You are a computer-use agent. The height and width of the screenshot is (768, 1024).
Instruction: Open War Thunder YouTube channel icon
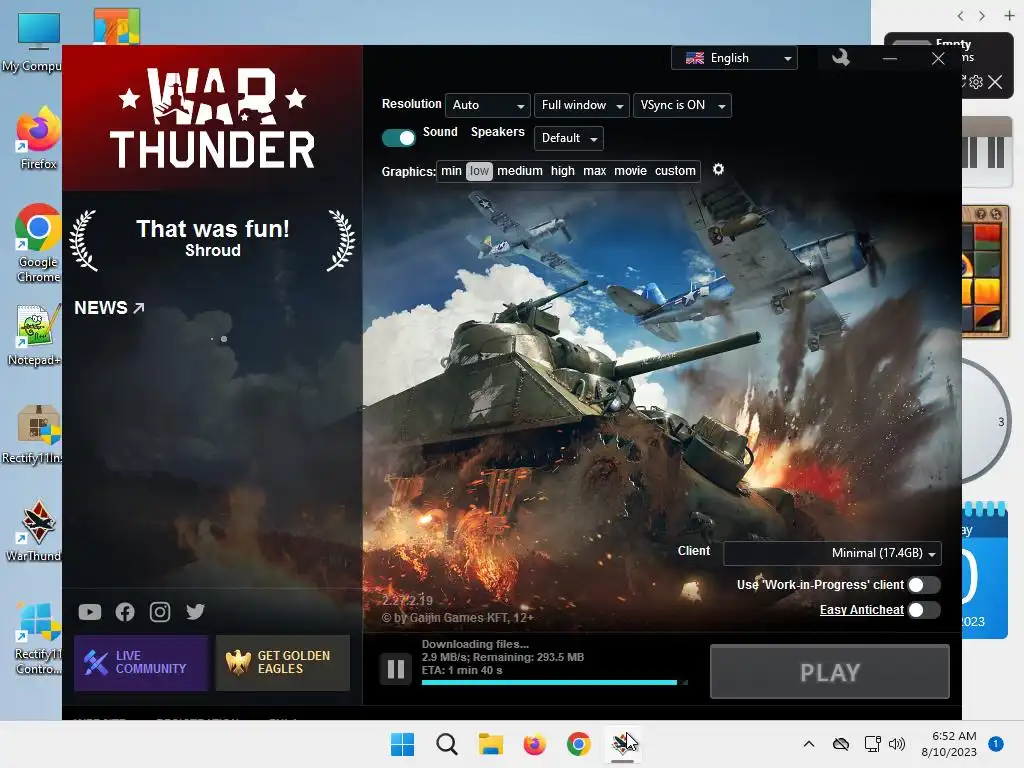[x=90, y=612]
